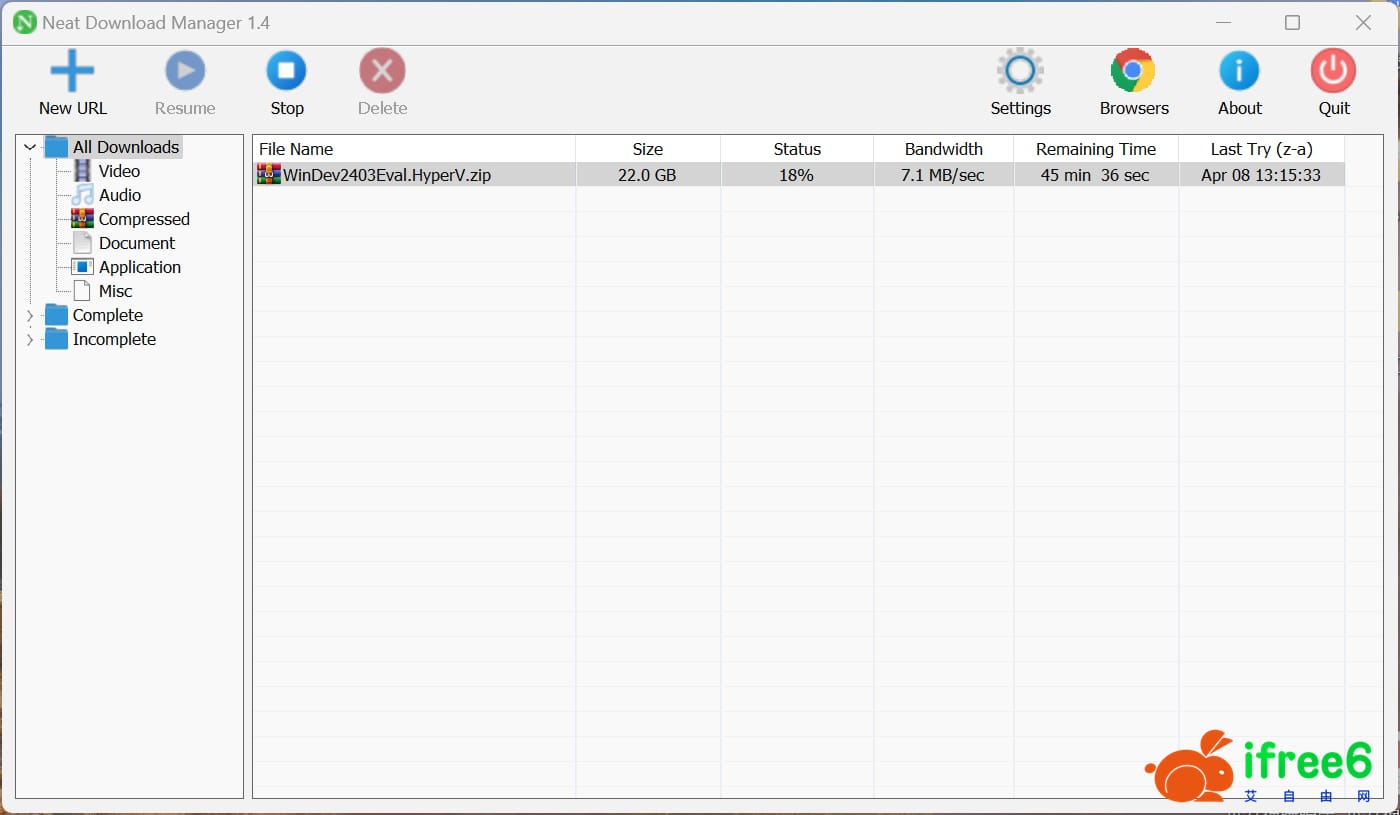1400x815 pixels.
Task: Select the Application category
Action: (139, 267)
